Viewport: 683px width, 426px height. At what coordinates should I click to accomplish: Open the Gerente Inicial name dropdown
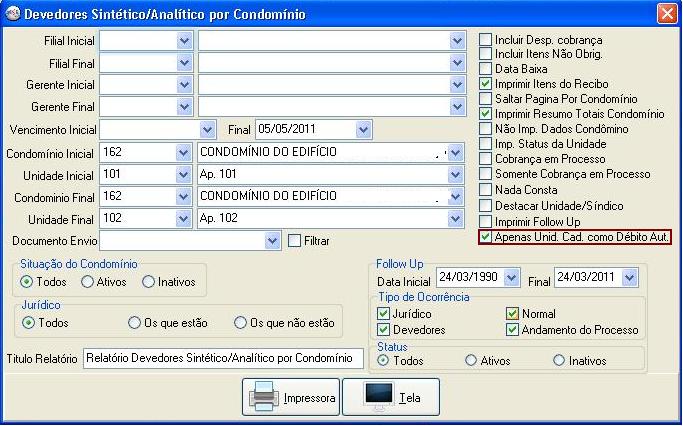(457, 85)
